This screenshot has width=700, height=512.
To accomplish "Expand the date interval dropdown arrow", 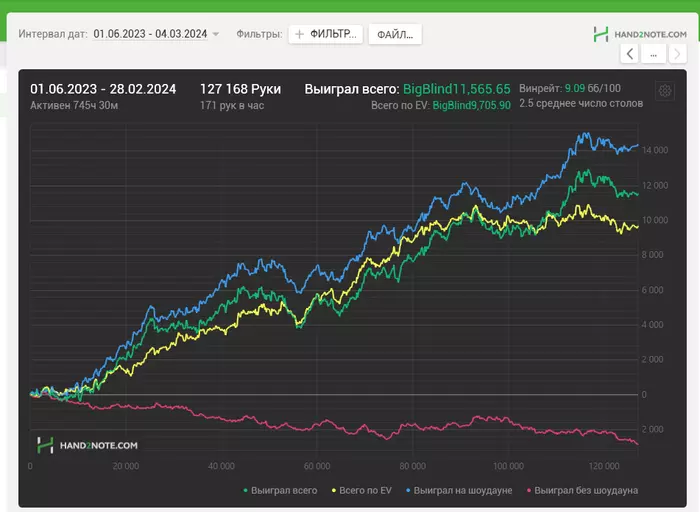I will coord(216,34).
